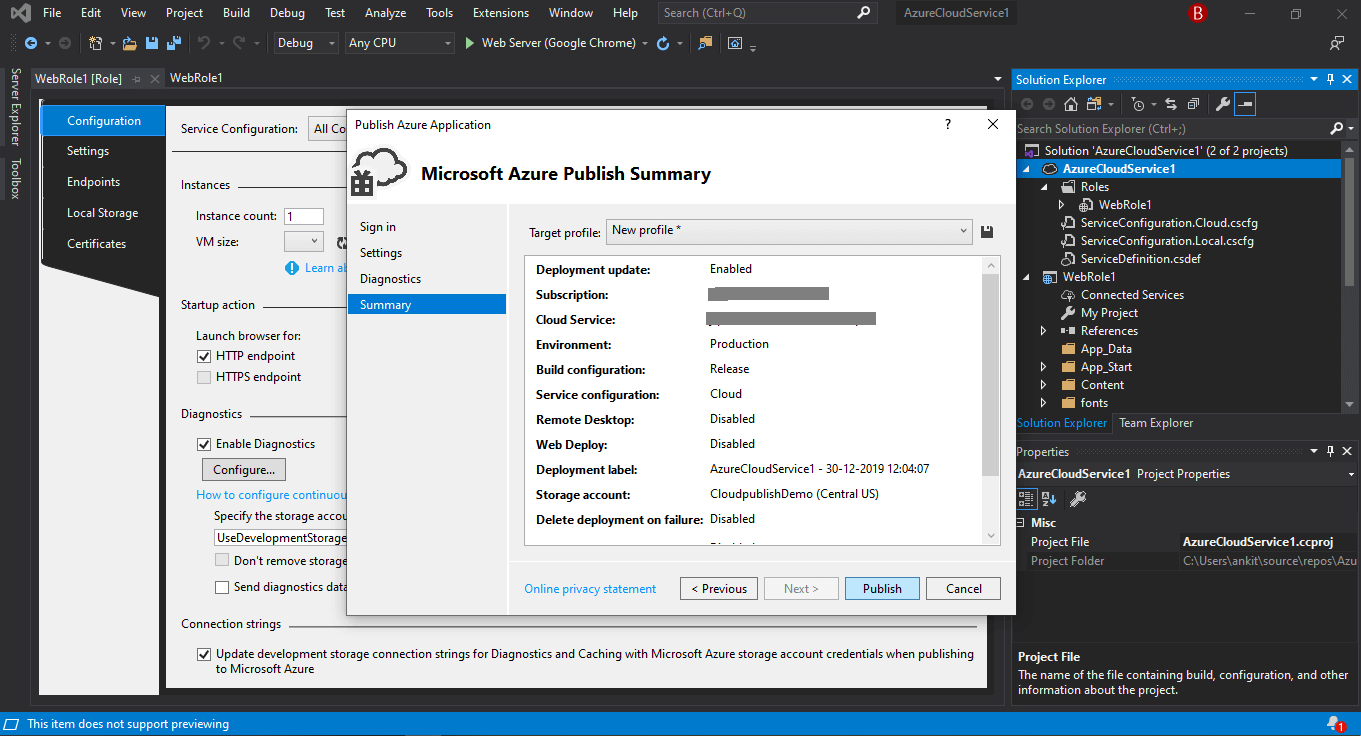The height and width of the screenshot is (736, 1361).
Task: Click Visual Studio search magnifier icon
Action: point(864,13)
